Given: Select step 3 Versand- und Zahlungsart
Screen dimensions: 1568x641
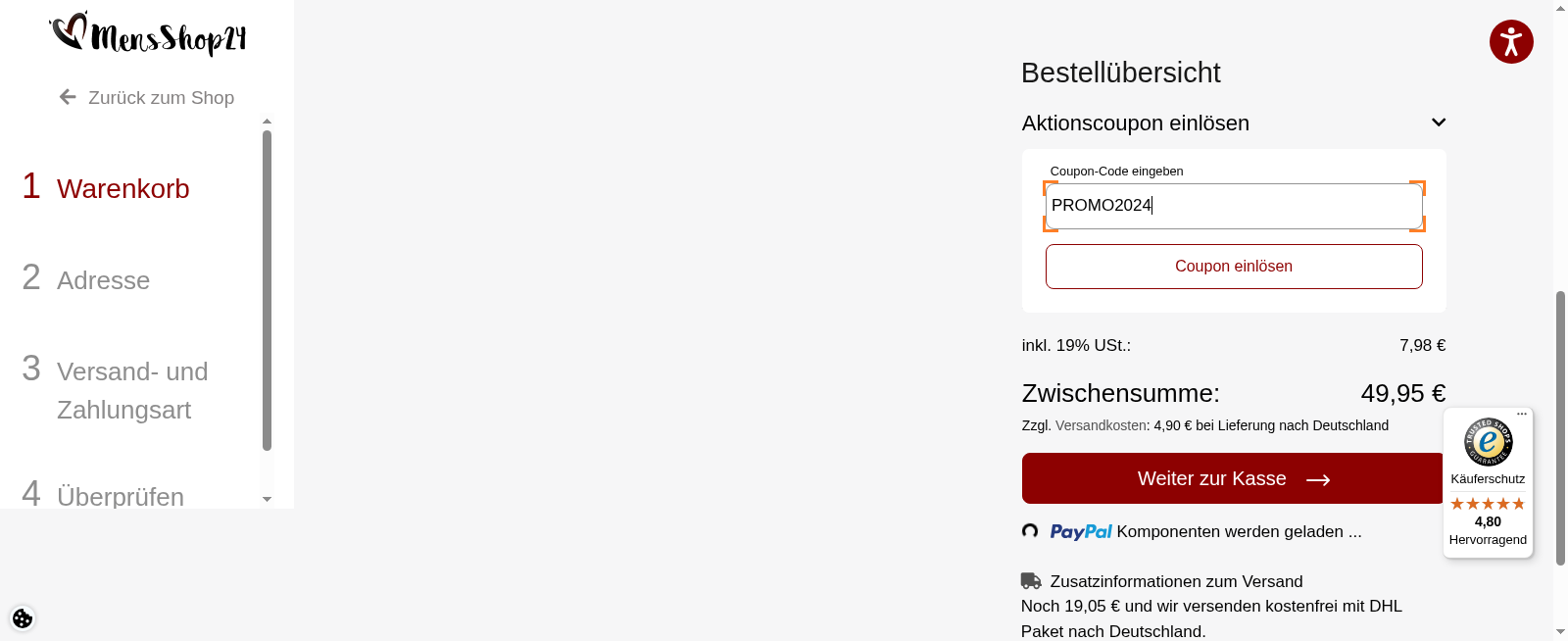Looking at the screenshot, I should [132, 390].
